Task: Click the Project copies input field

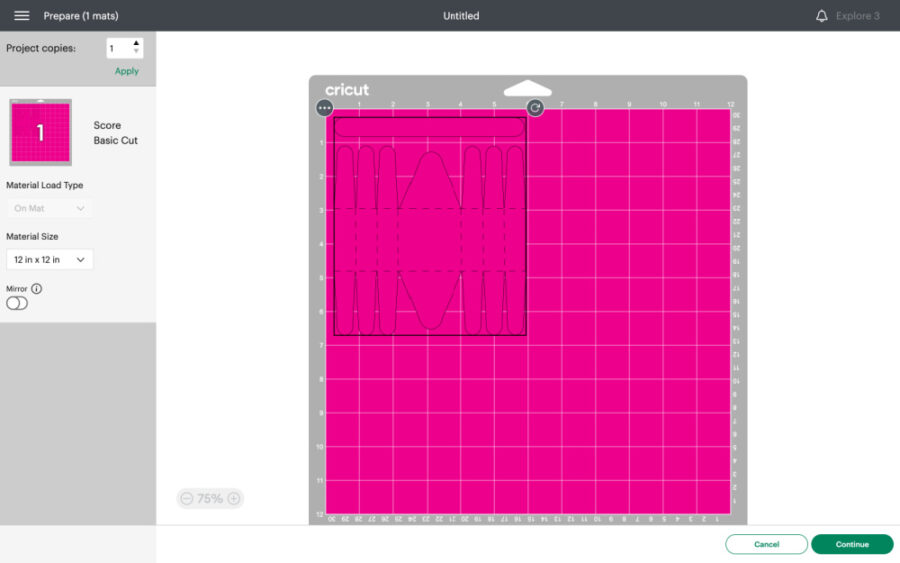Action: [x=118, y=48]
